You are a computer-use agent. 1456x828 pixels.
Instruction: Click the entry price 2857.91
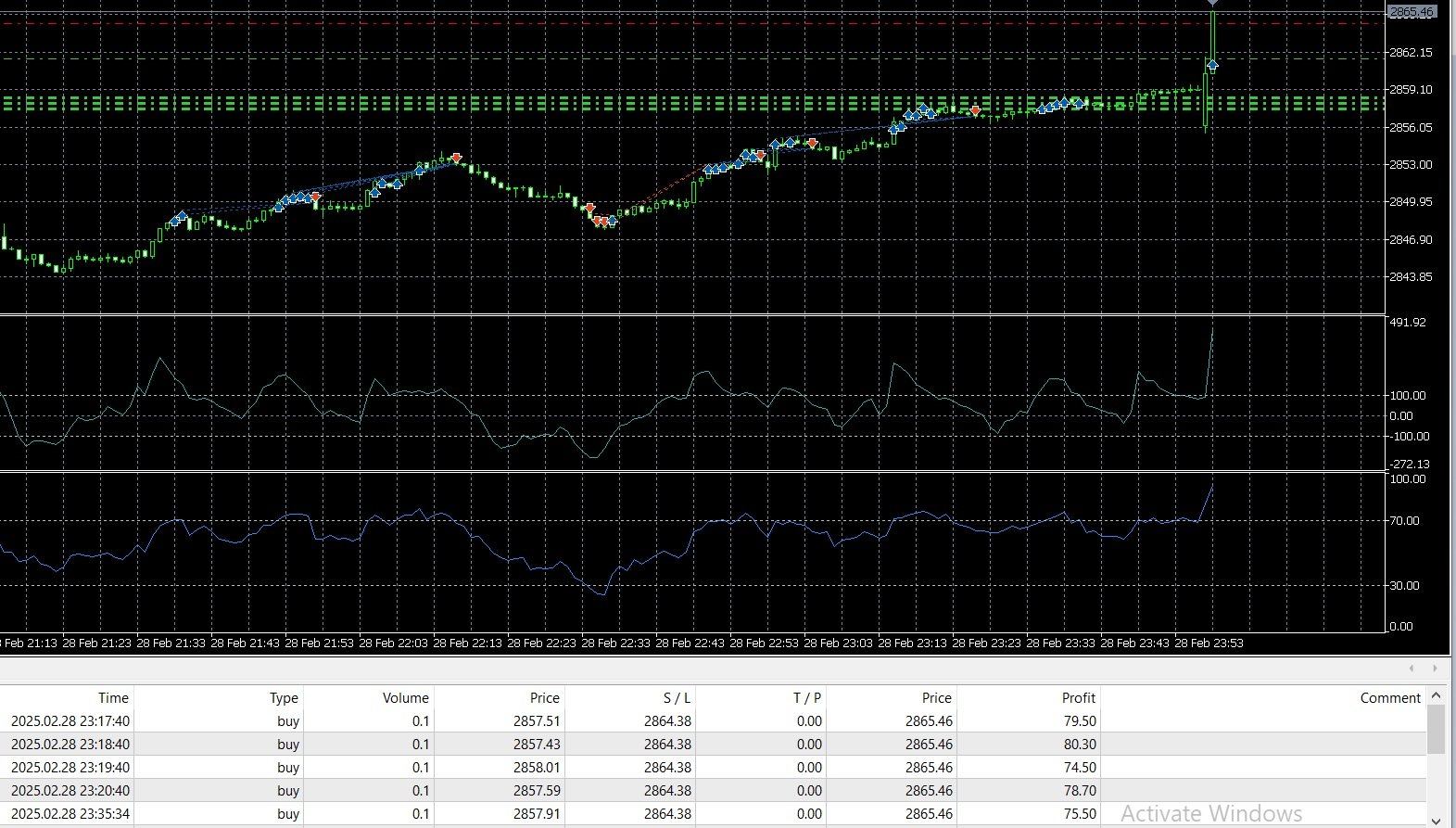pyautogui.click(x=537, y=813)
